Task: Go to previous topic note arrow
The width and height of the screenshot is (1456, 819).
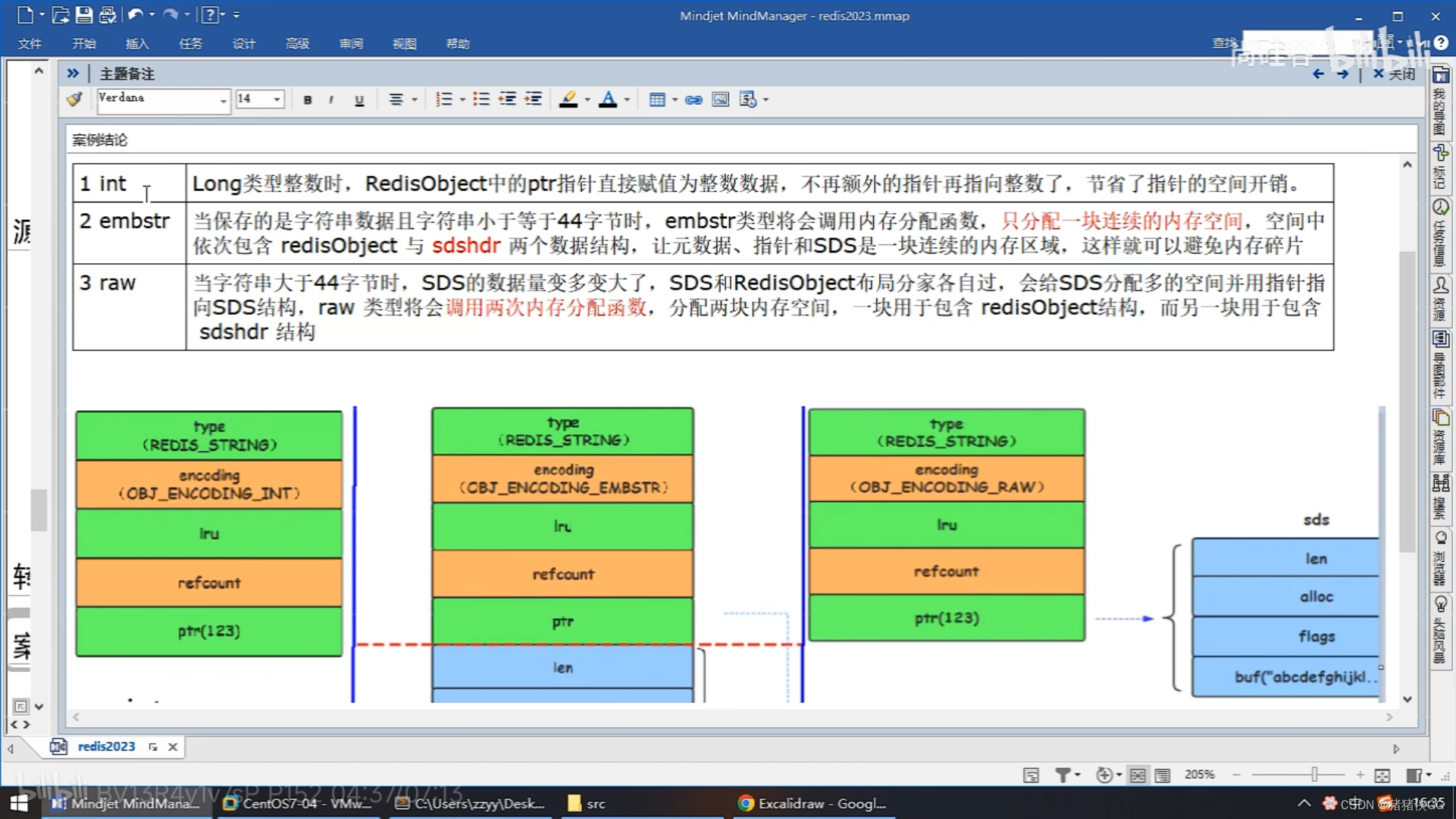Action: [1318, 74]
